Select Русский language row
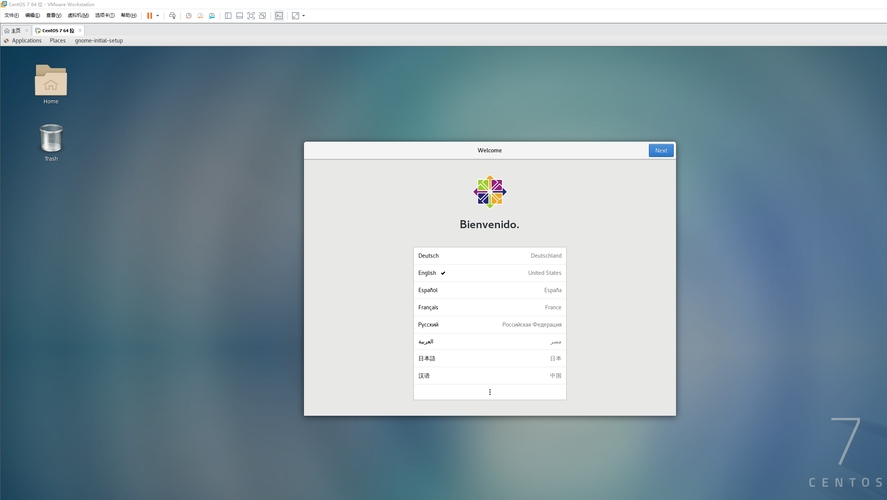Image resolution: width=887 pixels, height=500 pixels. pyautogui.click(x=490, y=325)
